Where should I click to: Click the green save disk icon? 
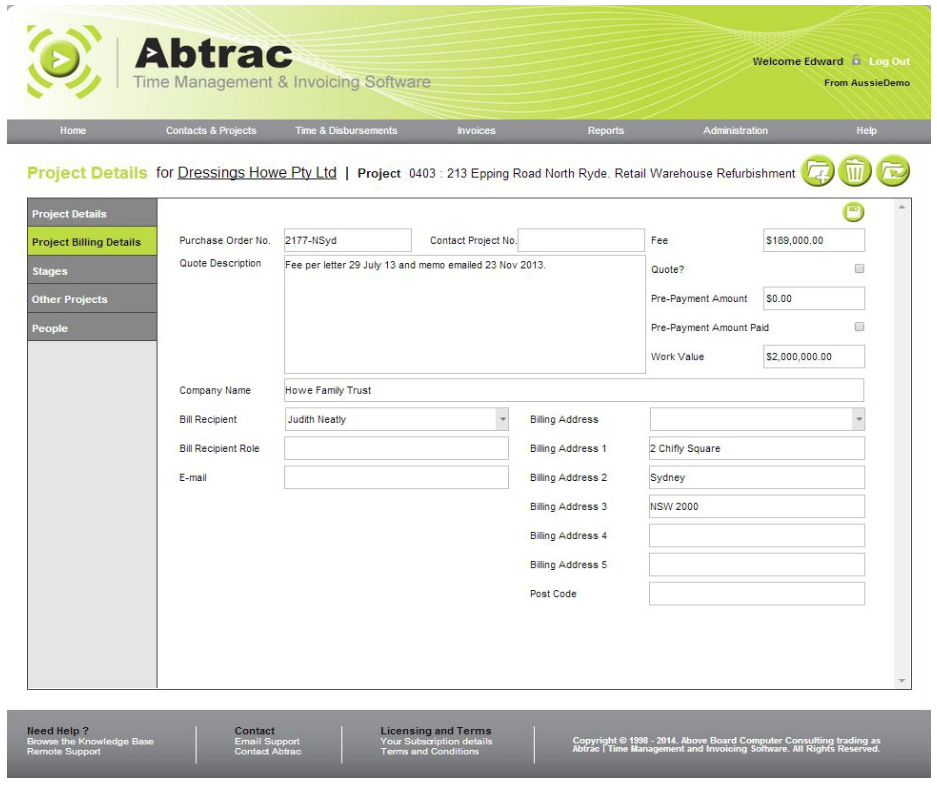(x=853, y=212)
